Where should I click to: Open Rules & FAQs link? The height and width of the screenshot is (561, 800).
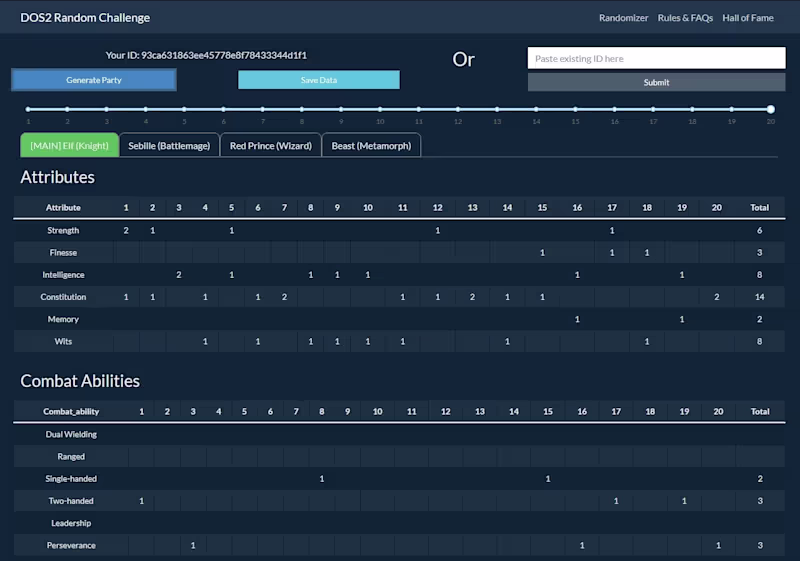(x=685, y=18)
